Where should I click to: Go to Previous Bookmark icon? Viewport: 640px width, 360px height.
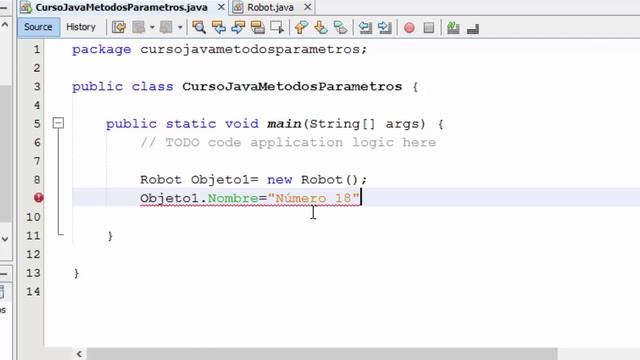tap(301, 27)
